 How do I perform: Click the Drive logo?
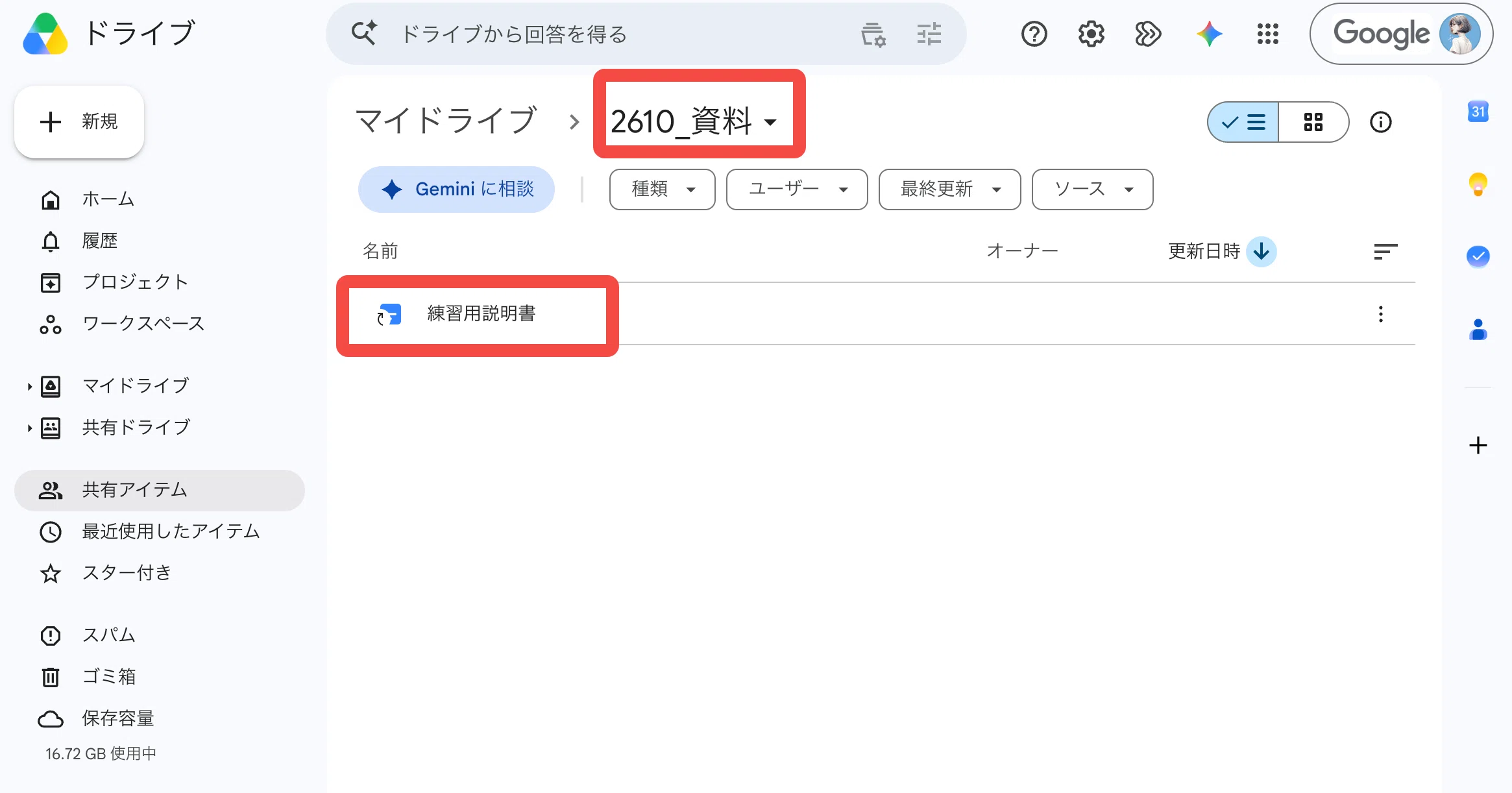click(x=45, y=34)
